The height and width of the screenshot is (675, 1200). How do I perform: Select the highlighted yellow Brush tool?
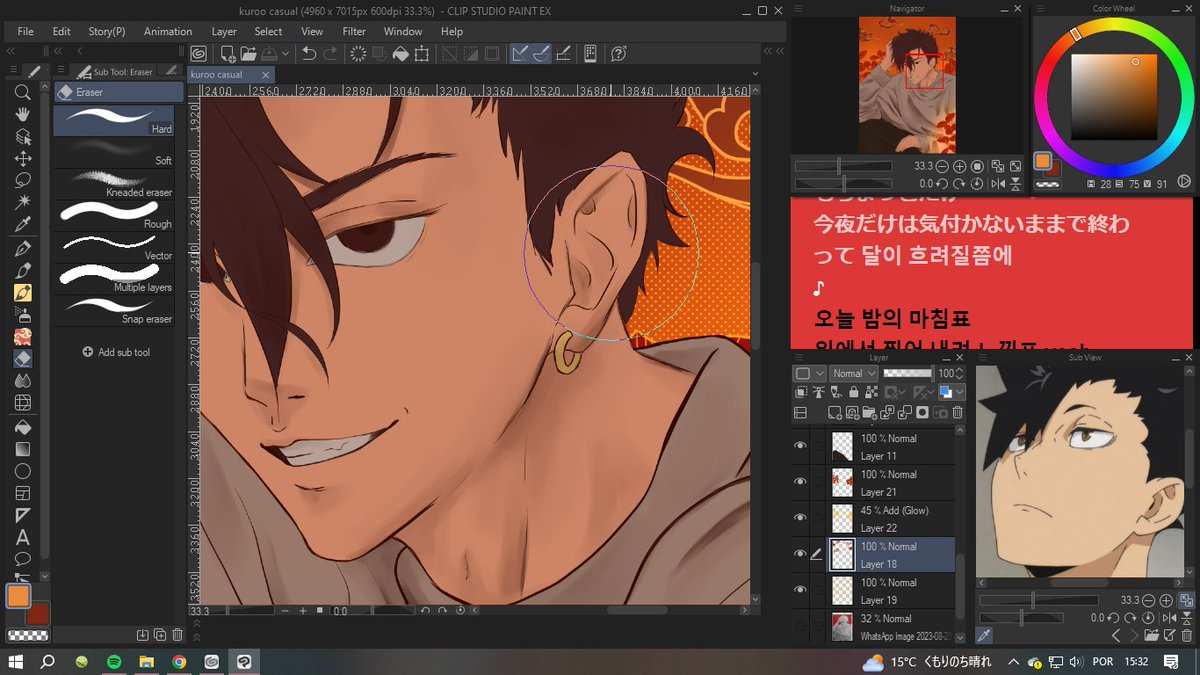click(22, 293)
